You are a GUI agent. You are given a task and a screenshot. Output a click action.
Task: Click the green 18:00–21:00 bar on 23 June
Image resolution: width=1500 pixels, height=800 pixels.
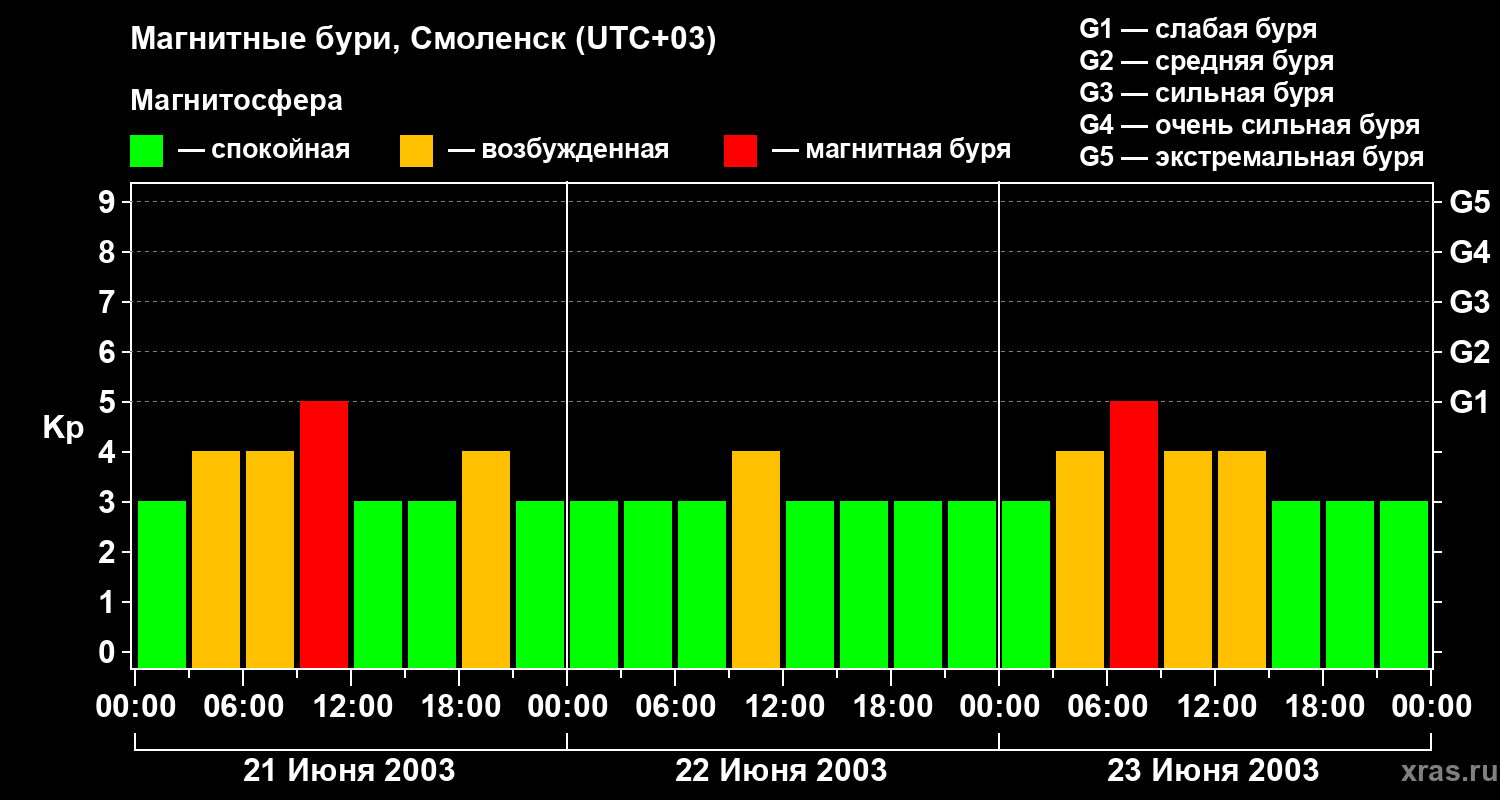tap(1350, 584)
